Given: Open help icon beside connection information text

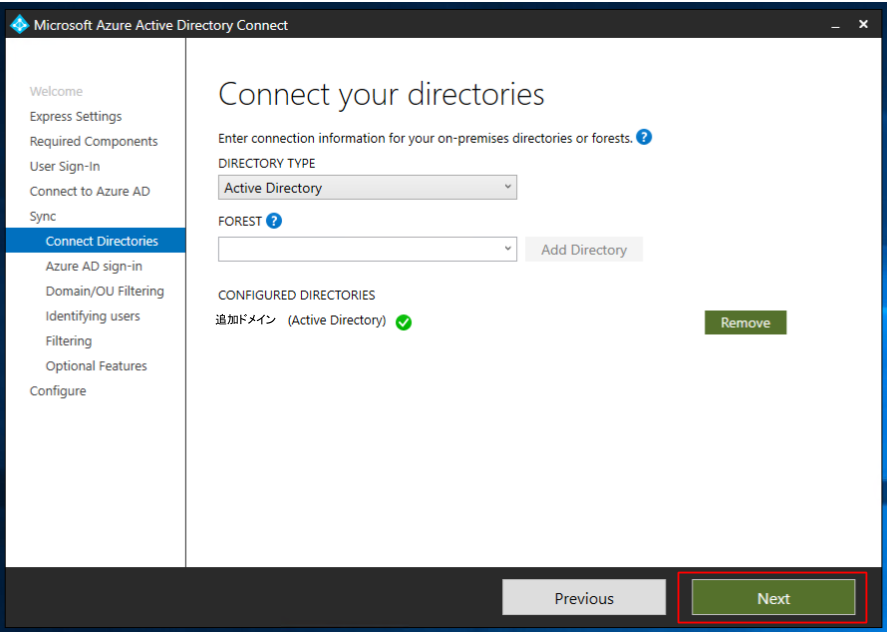Looking at the screenshot, I should tap(644, 137).
